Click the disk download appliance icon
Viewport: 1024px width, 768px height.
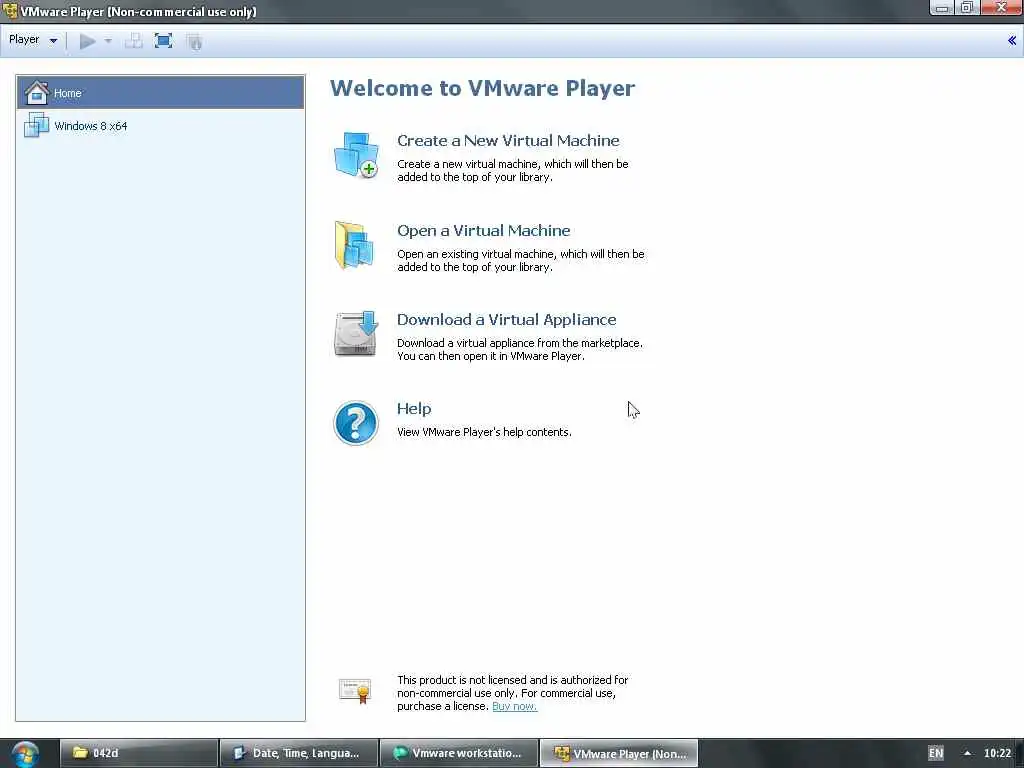[356, 334]
